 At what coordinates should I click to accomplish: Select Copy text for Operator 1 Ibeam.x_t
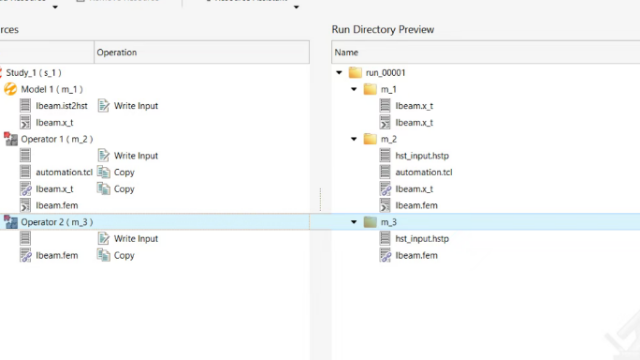(124, 189)
